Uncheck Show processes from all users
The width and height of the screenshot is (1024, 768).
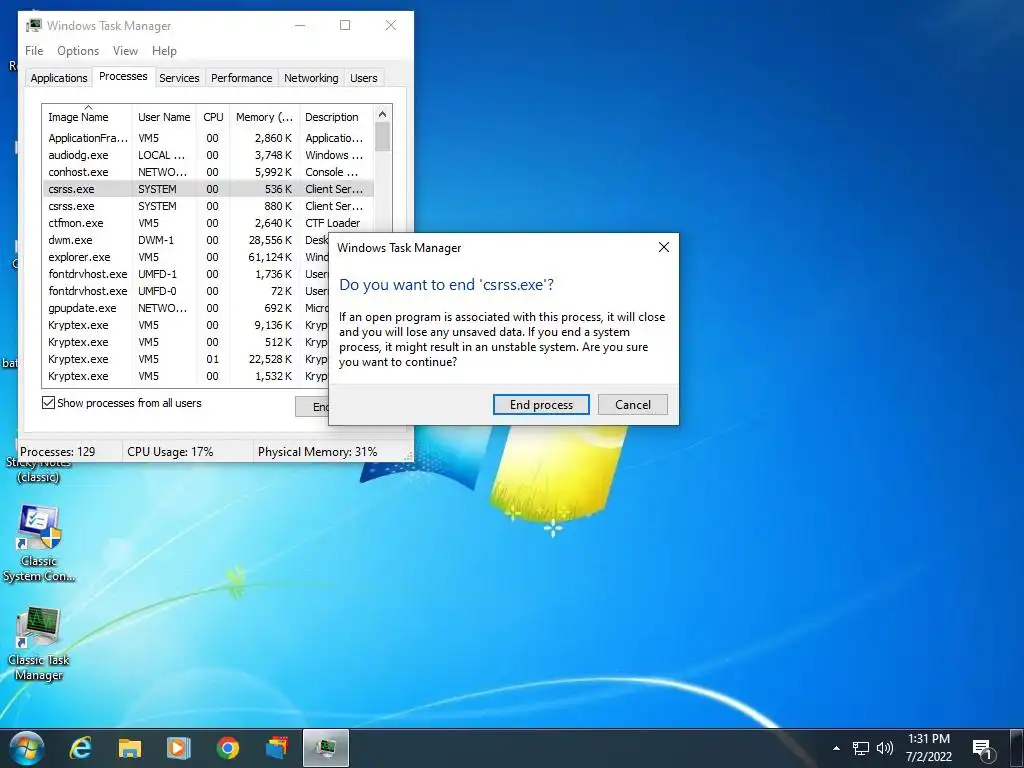click(x=48, y=402)
